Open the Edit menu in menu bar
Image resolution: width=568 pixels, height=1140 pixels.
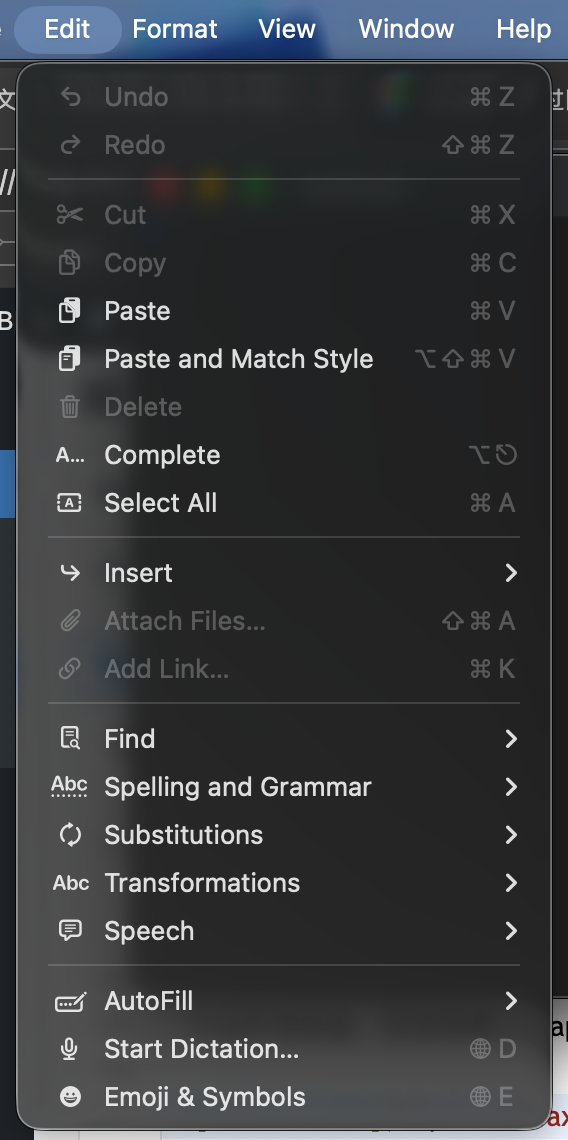(68, 29)
